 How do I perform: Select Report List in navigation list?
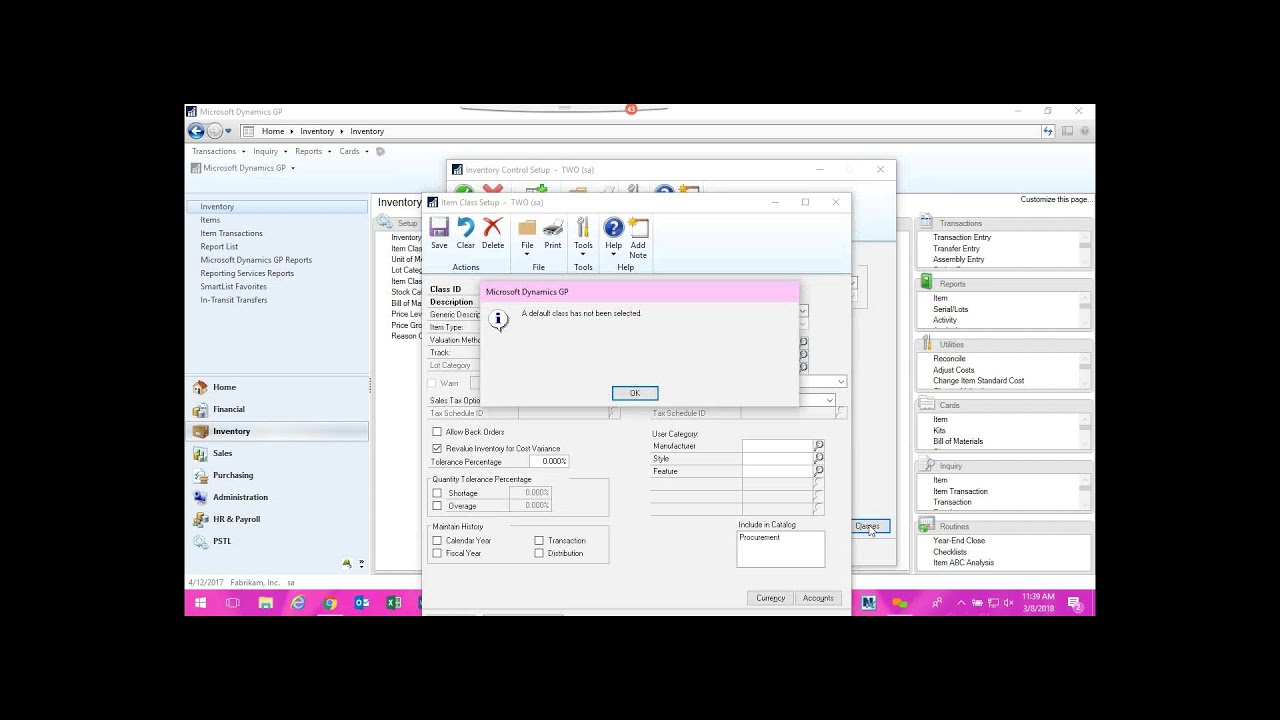219,246
